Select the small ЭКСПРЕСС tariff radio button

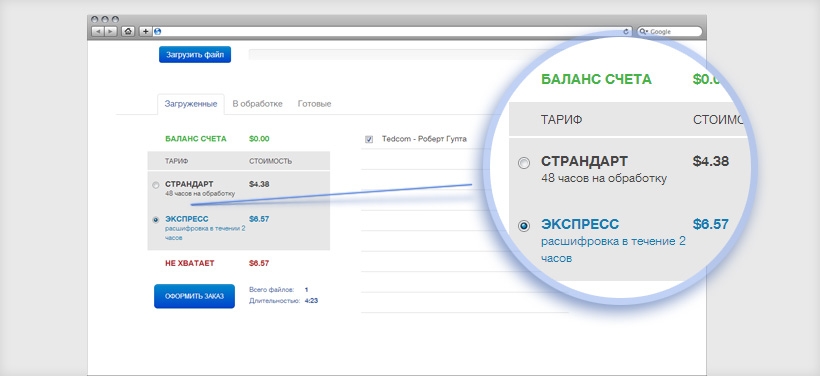(x=155, y=220)
